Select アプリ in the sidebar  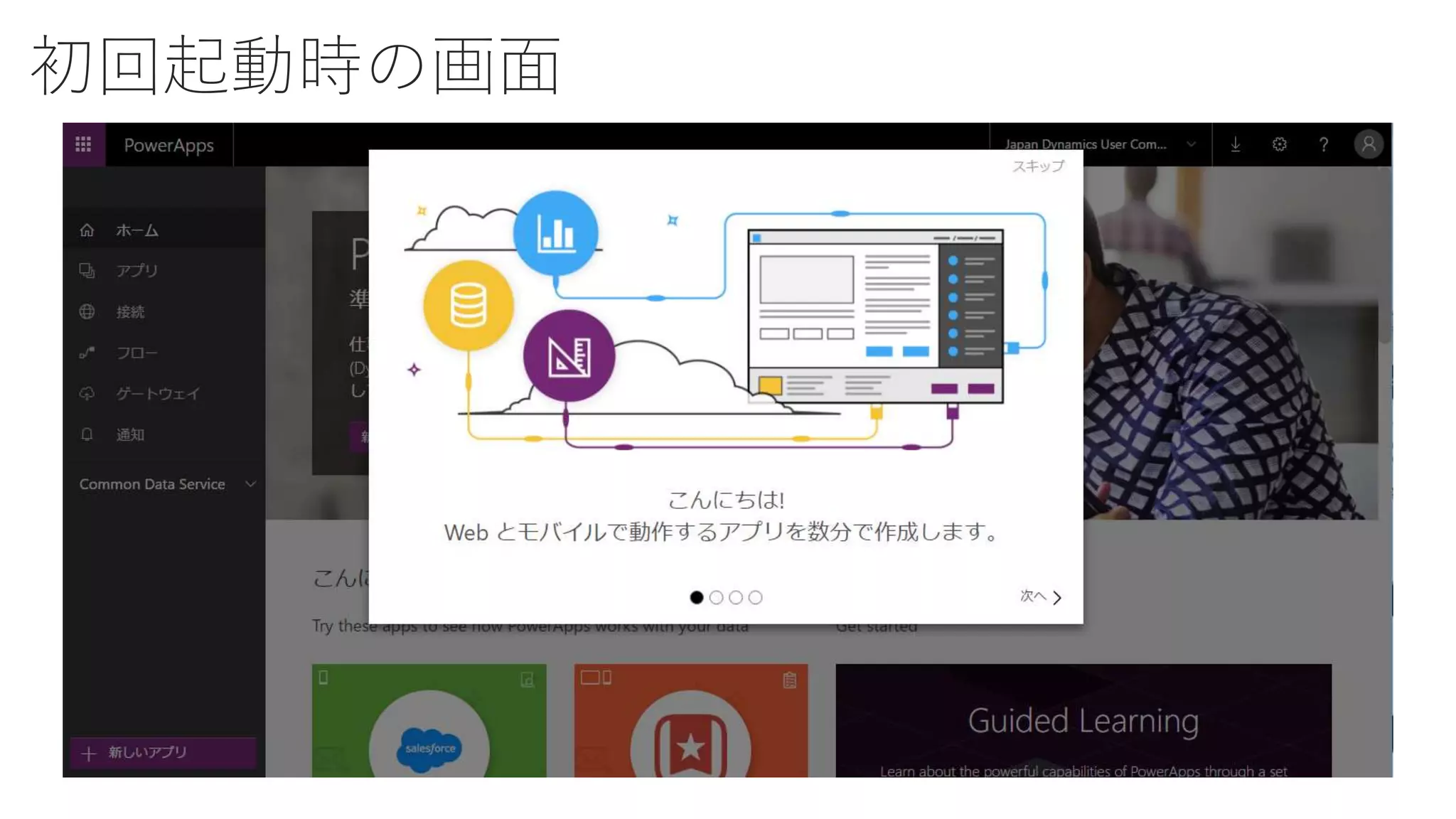(x=164, y=270)
